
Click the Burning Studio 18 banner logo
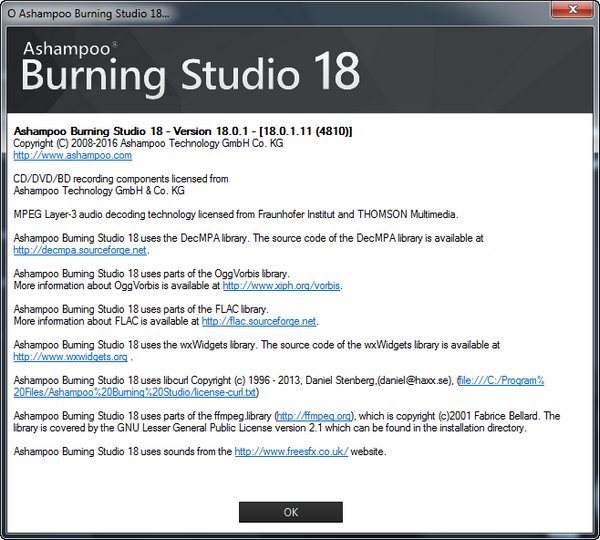point(190,72)
